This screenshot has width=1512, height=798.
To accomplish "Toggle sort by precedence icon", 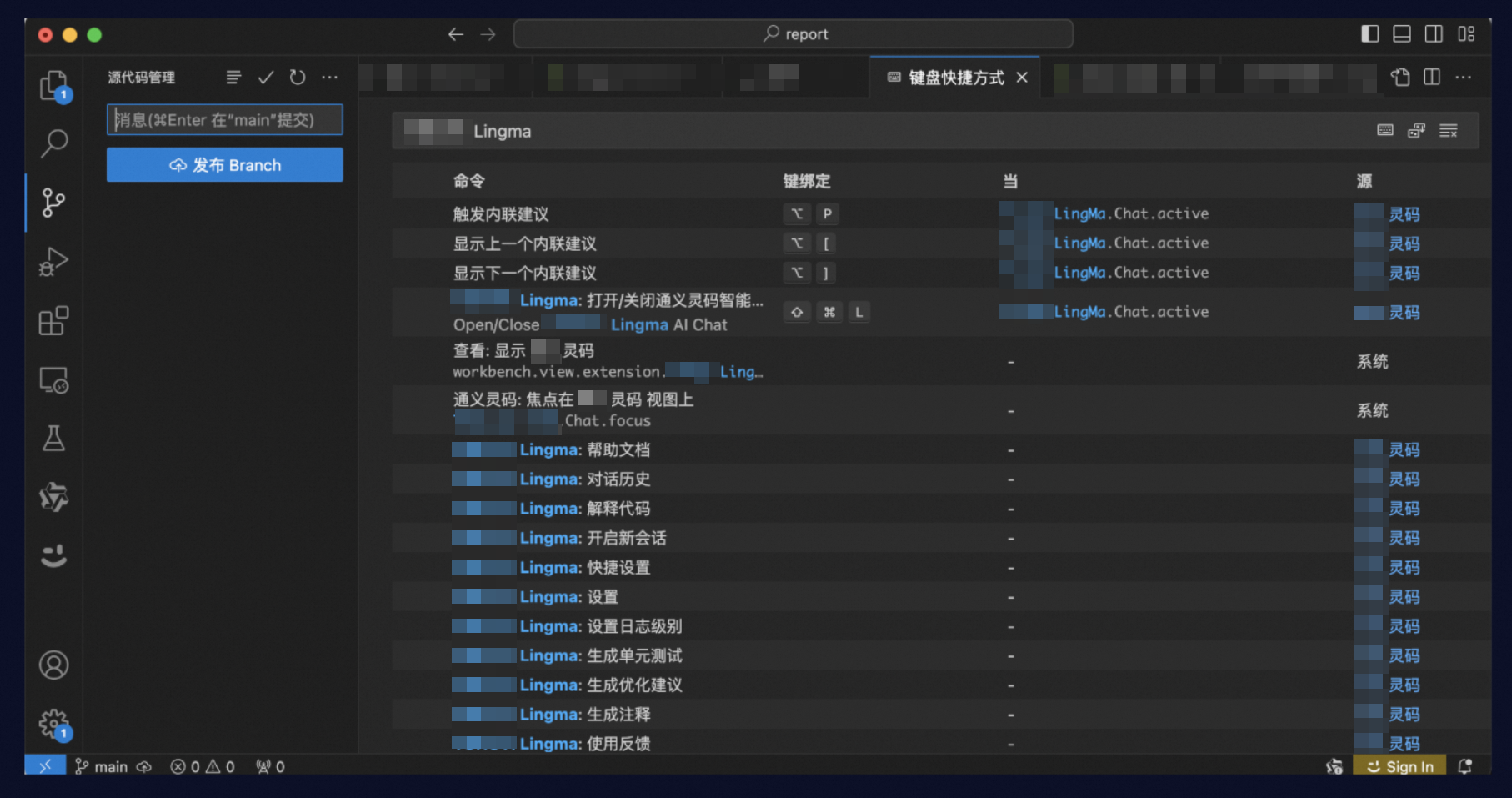I will pyautogui.click(x=1417, y=130).
